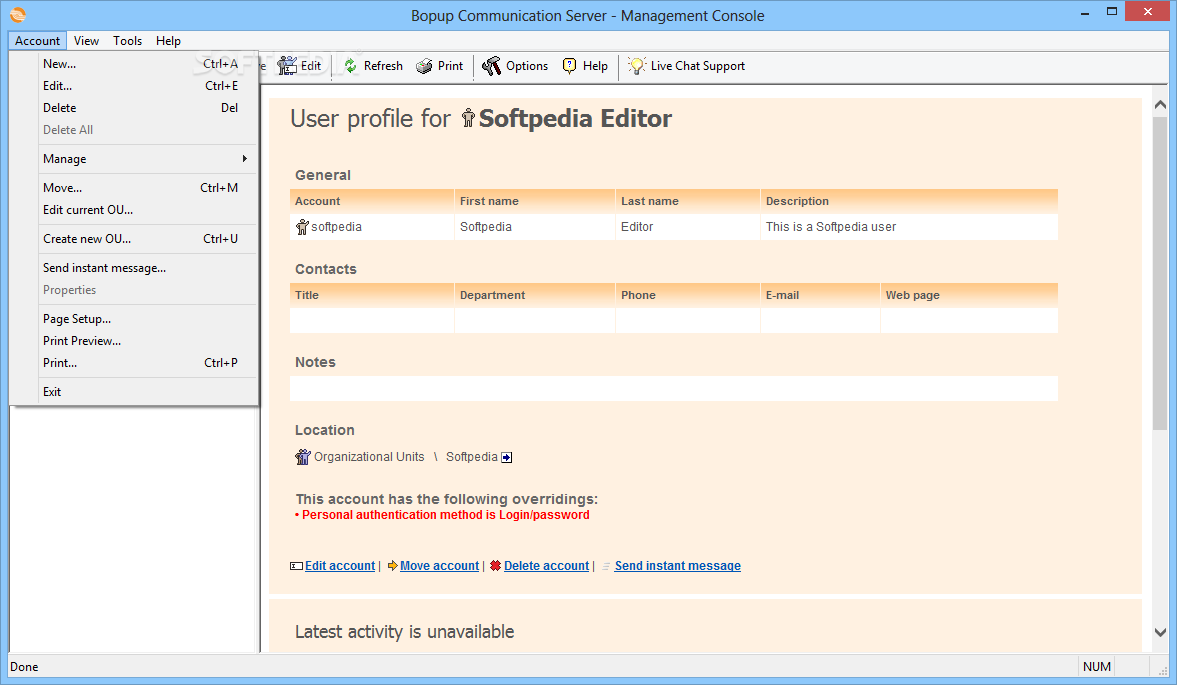Screen dimensions: 1177x685
Task: Click the E-mail column header
Action: point(820,295)
